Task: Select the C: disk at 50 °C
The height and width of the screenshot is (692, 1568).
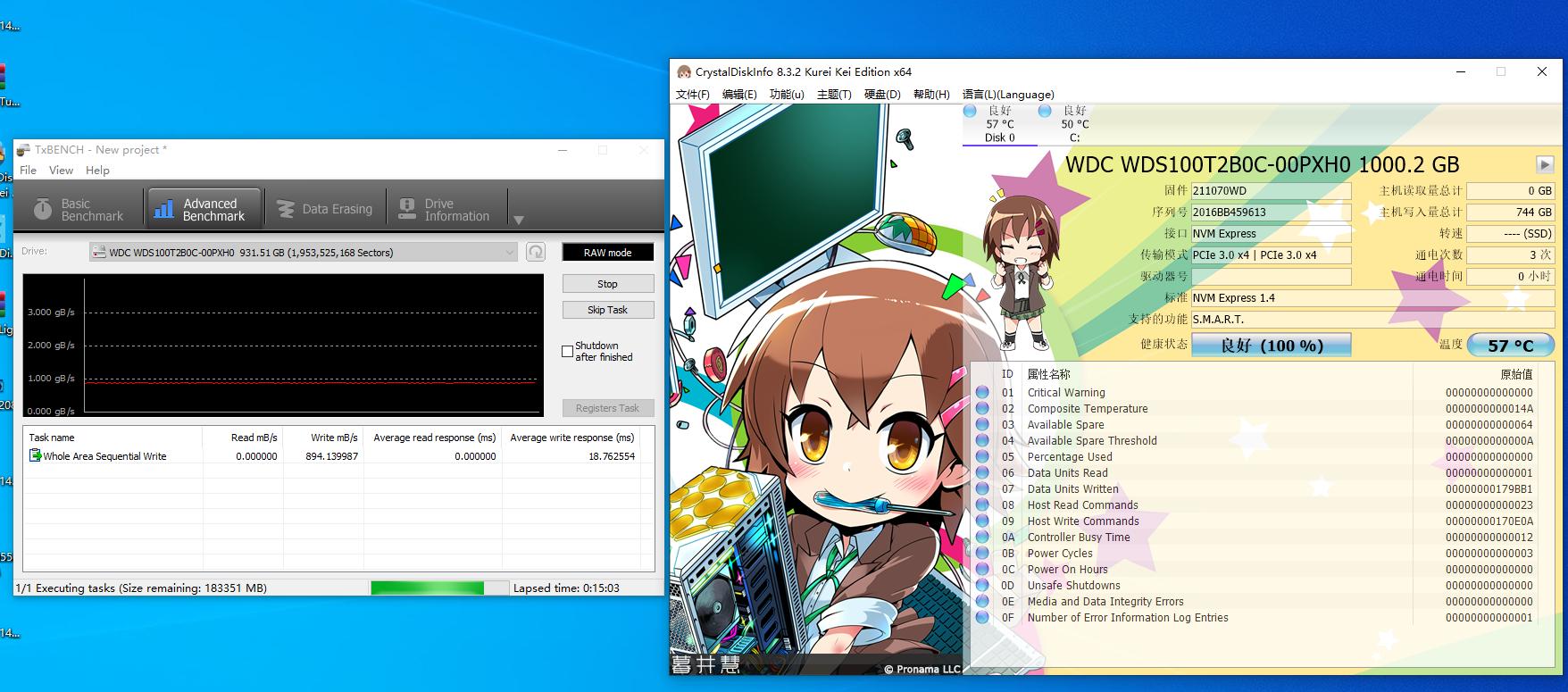Action: coord(1074,124)
